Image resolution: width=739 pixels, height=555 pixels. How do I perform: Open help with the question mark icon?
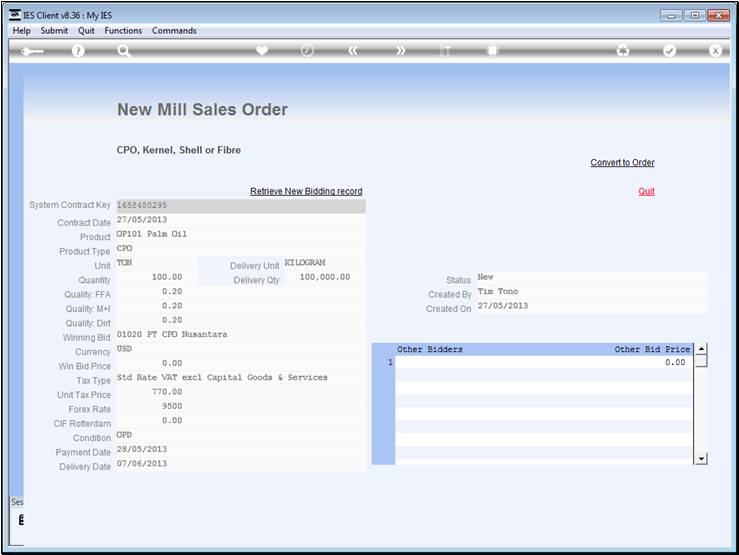(x=78, y=51)
